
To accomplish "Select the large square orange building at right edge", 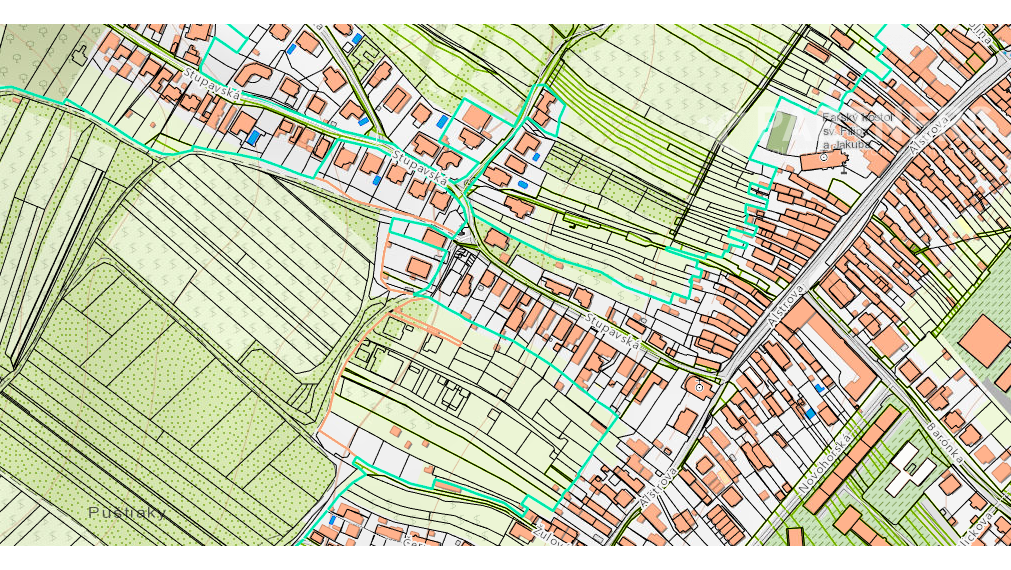I will tap(984, 340).
